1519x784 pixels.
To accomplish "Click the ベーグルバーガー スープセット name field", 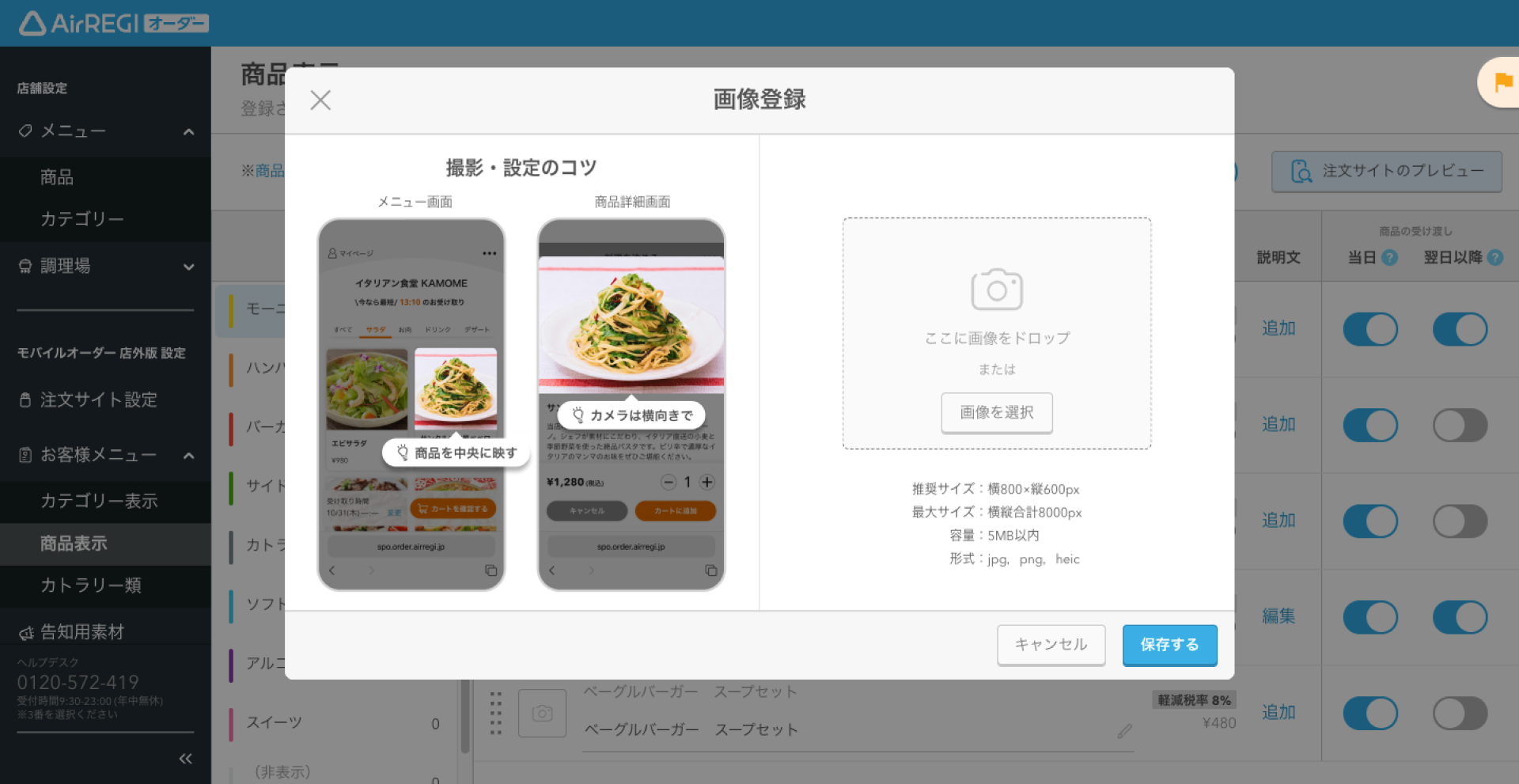I will tap(858, 731).
